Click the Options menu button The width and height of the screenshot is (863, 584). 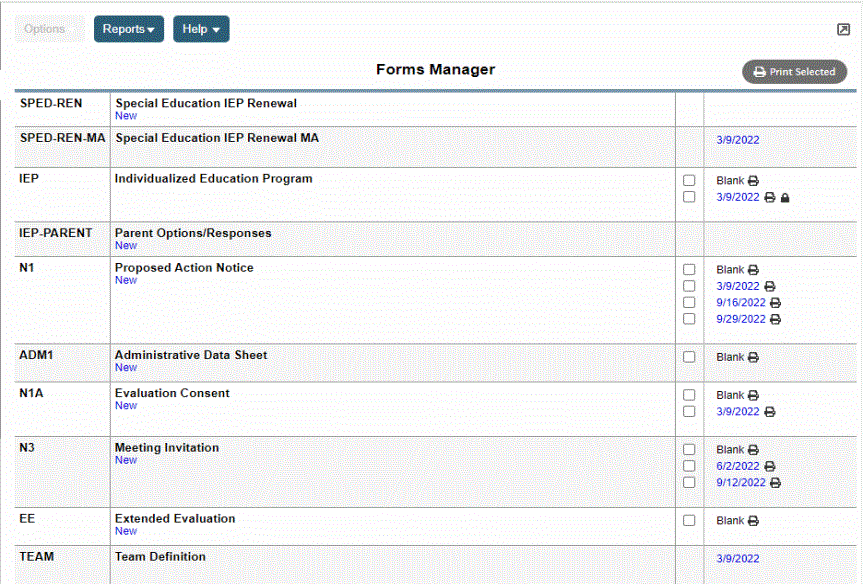pos(44,29)
